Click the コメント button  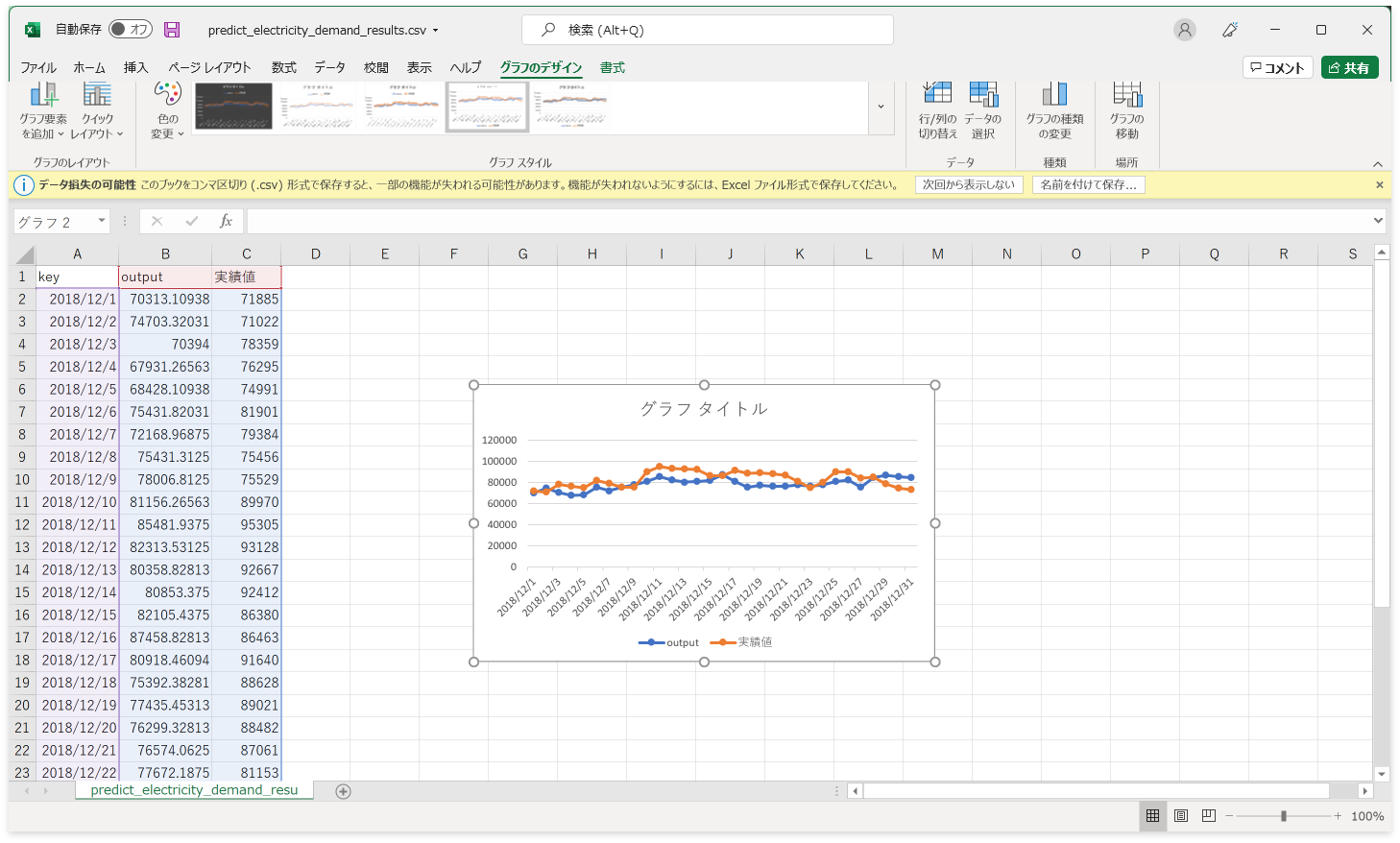click(x=1277, y=67)
